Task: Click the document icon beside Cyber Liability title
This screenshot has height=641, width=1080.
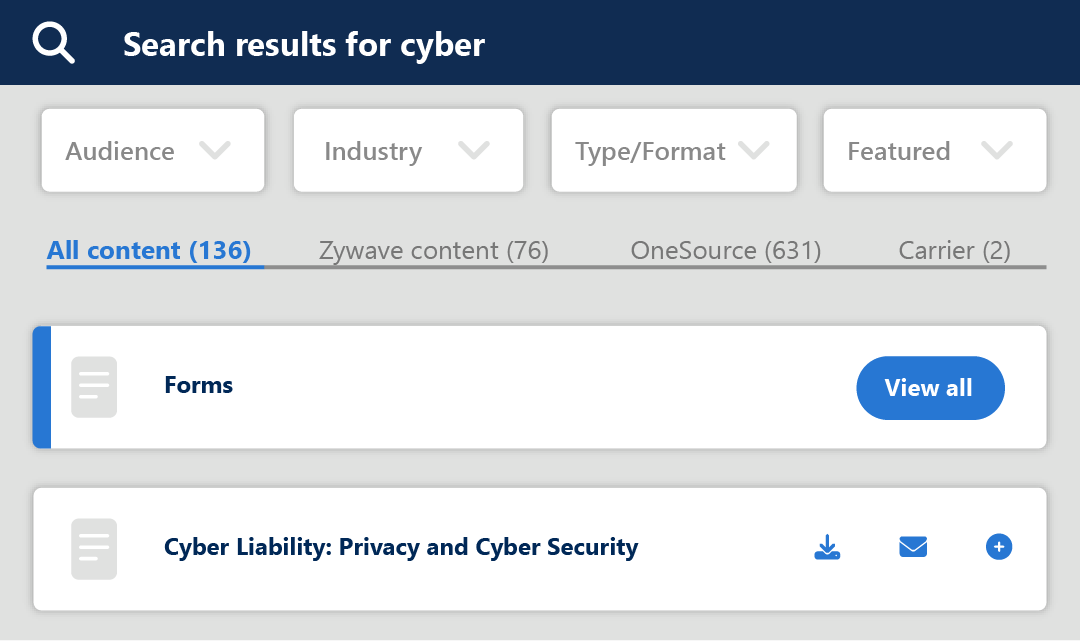Action: 94,548
